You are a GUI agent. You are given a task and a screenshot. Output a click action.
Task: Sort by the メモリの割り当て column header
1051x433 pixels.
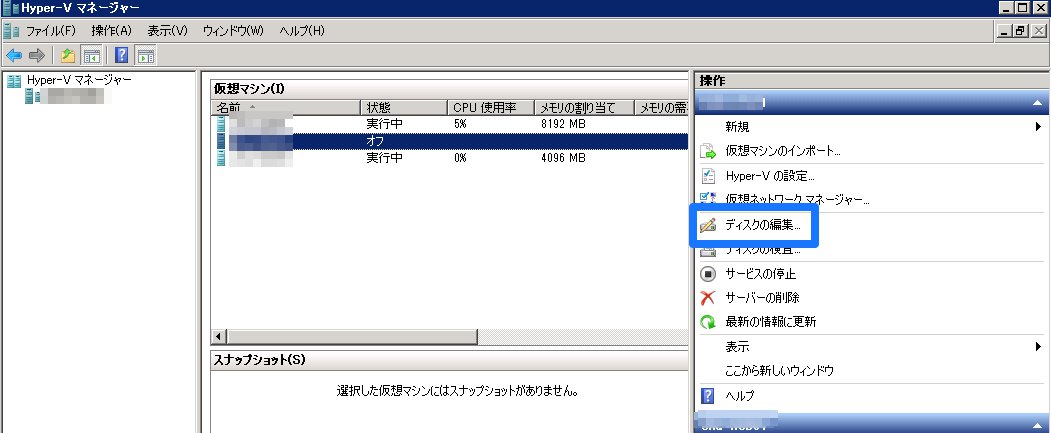(584, 108)
